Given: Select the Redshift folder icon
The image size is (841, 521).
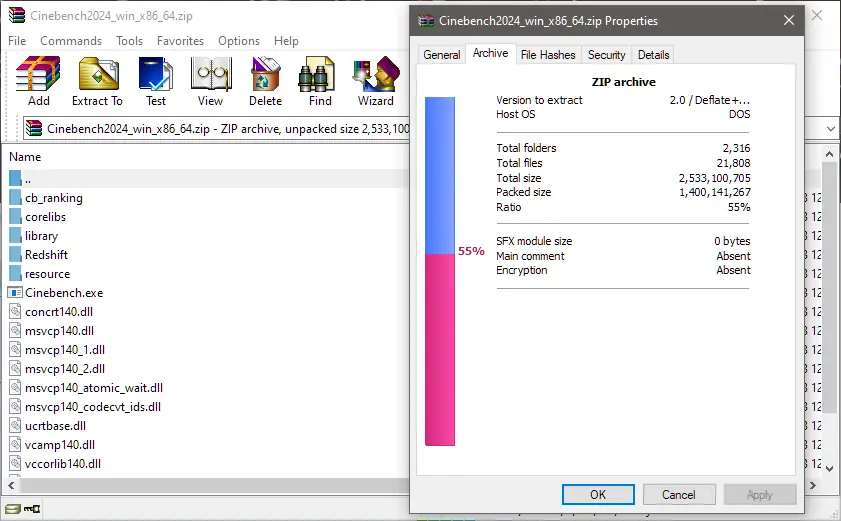Looking at the screenshot, I should pyautogui.click(x=15, y=254).
